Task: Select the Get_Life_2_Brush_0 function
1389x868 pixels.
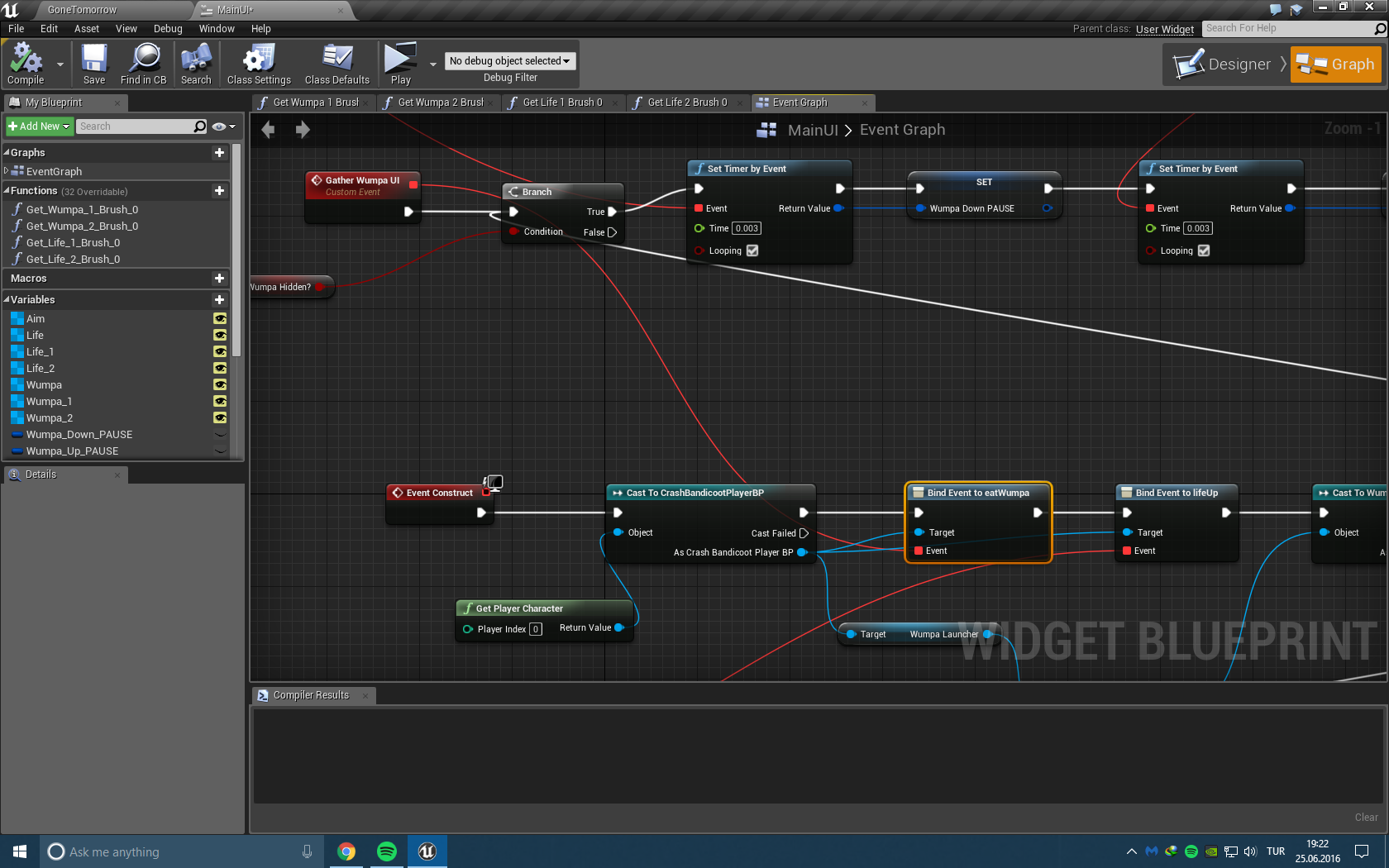Action: [73, 259]
